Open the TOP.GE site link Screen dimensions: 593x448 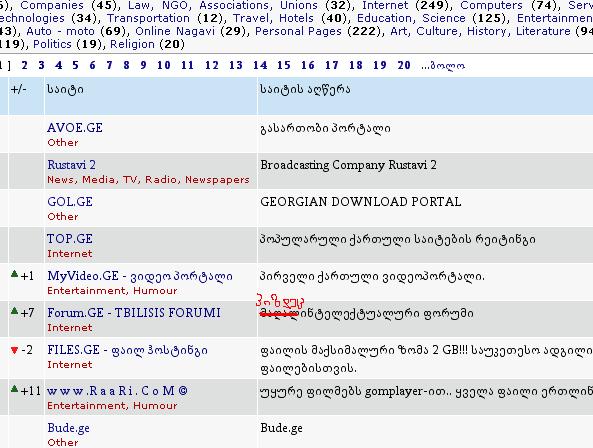pos(70,239)
